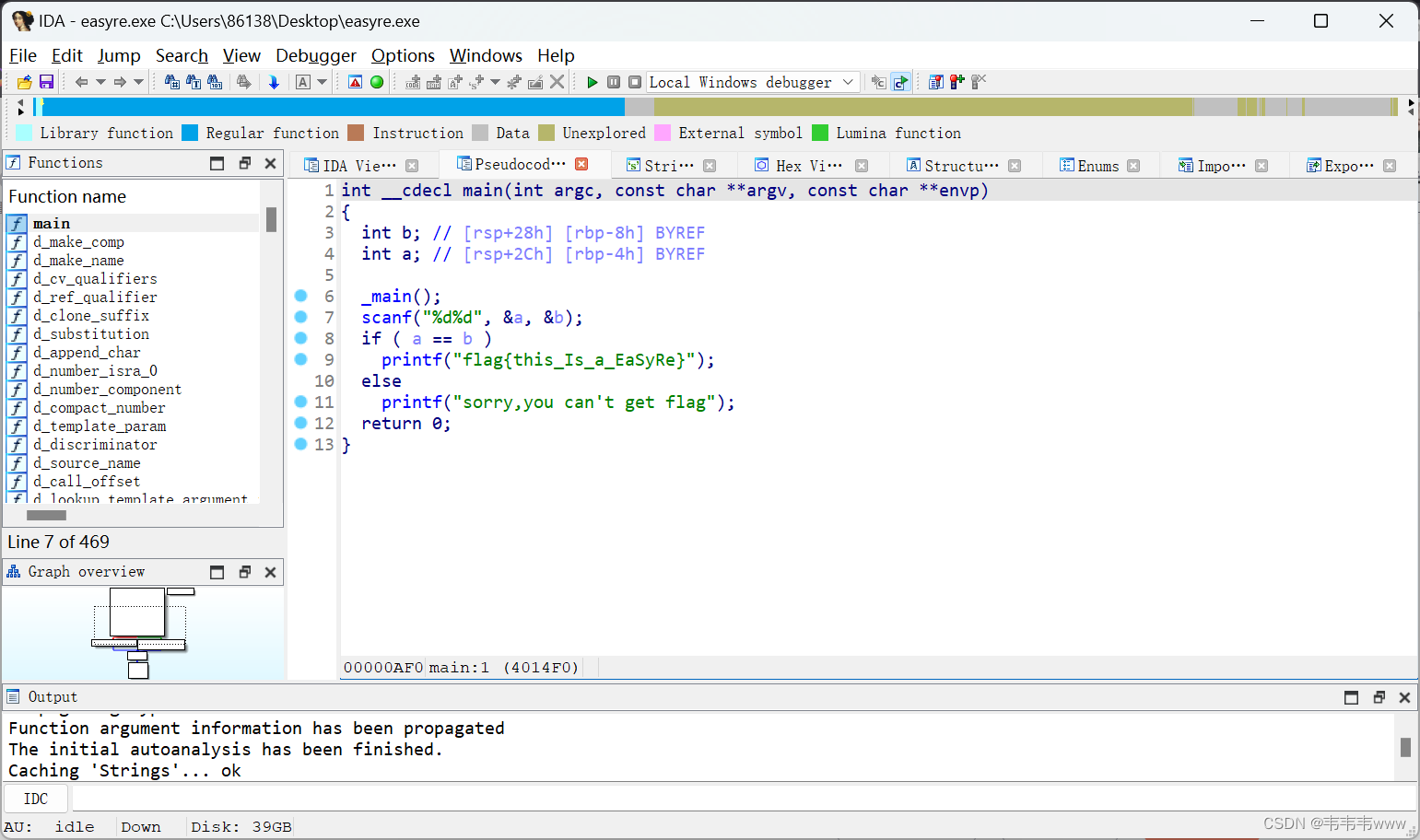Open the back-navigation history dropdown
Image resolution: width=1420 pixels, height=840 pixels.
click(100, 82)
